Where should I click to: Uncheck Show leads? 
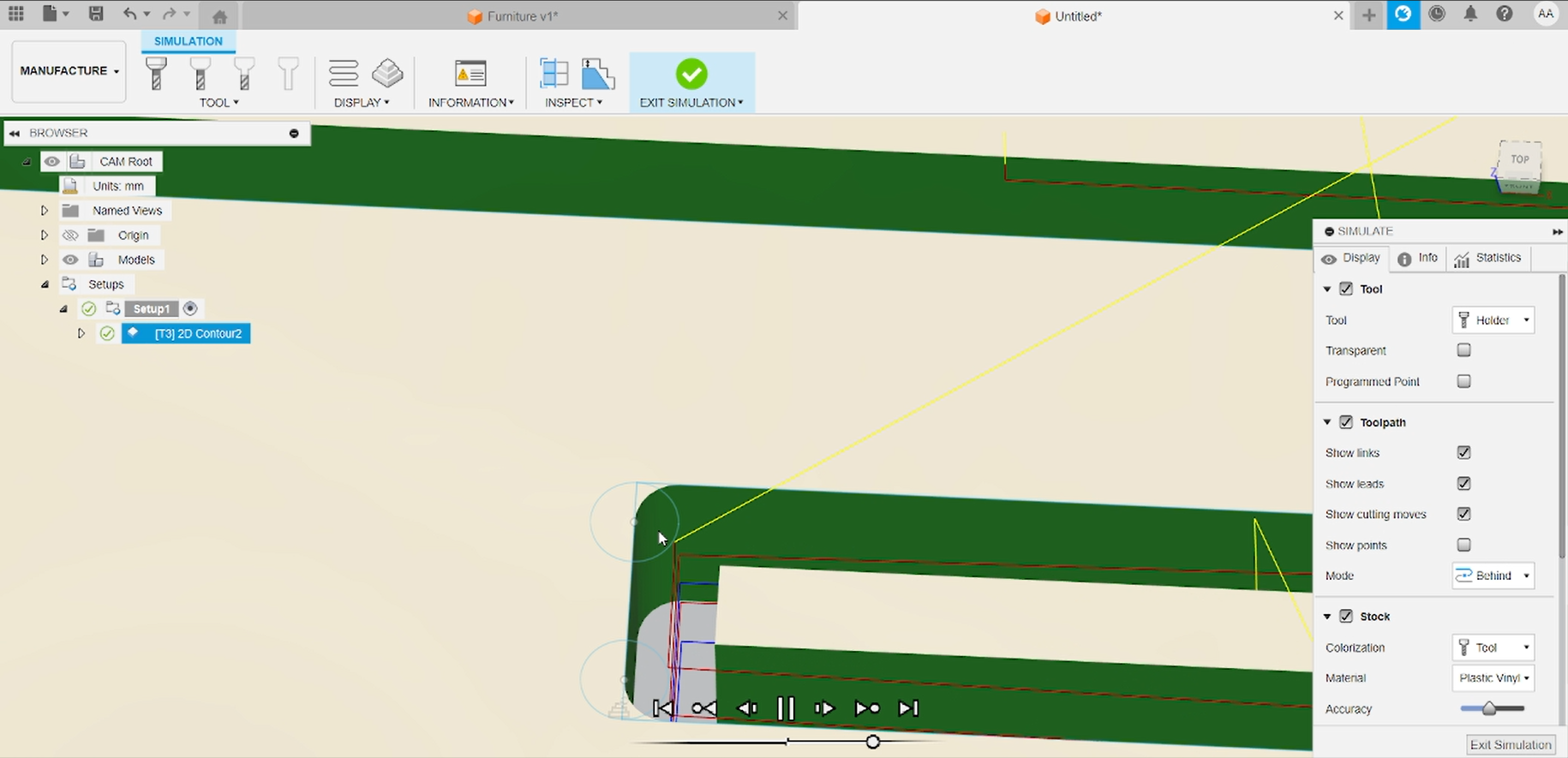point(1463,483)
